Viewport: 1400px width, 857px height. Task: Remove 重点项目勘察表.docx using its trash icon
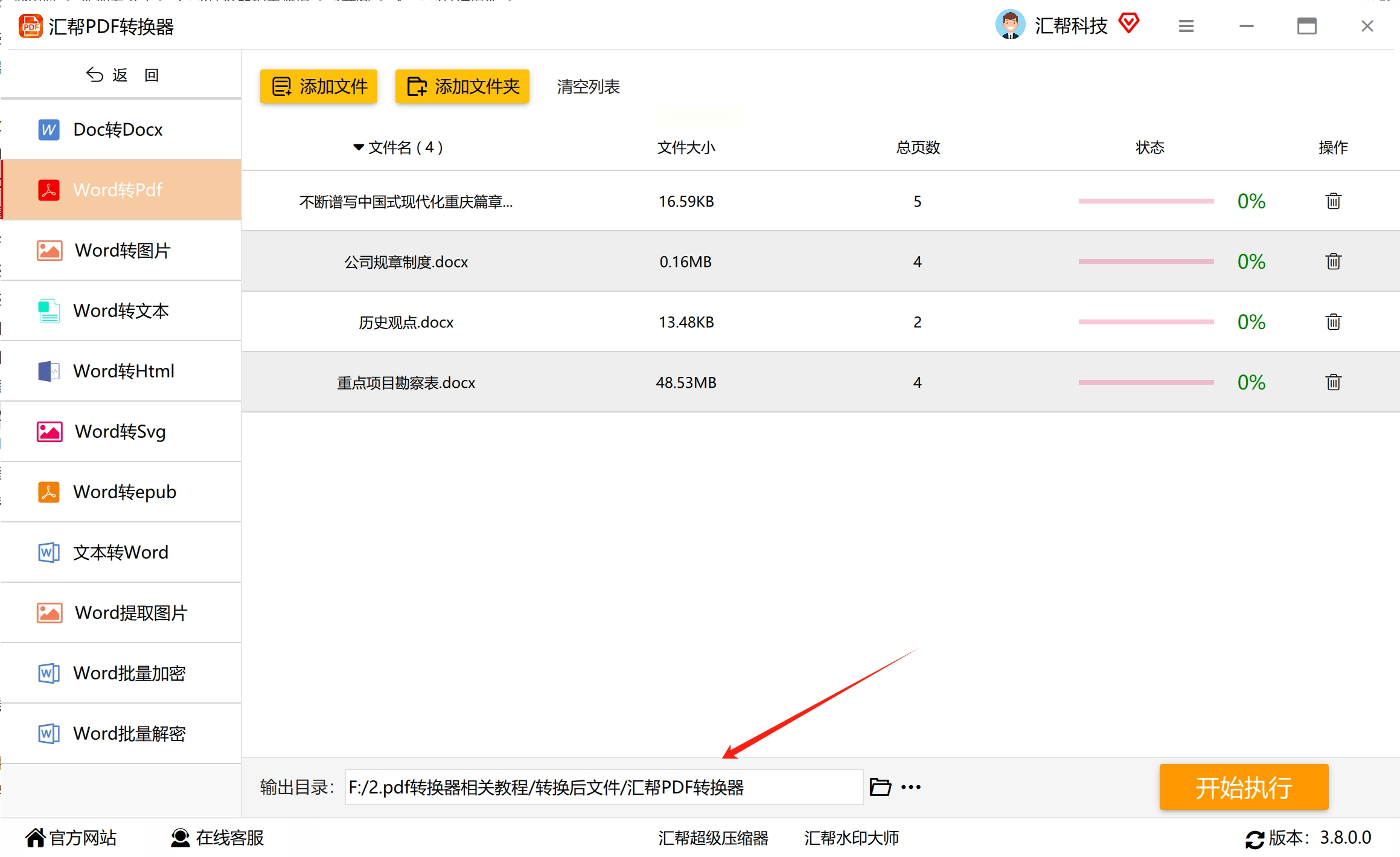click(x=1333, y=382)
